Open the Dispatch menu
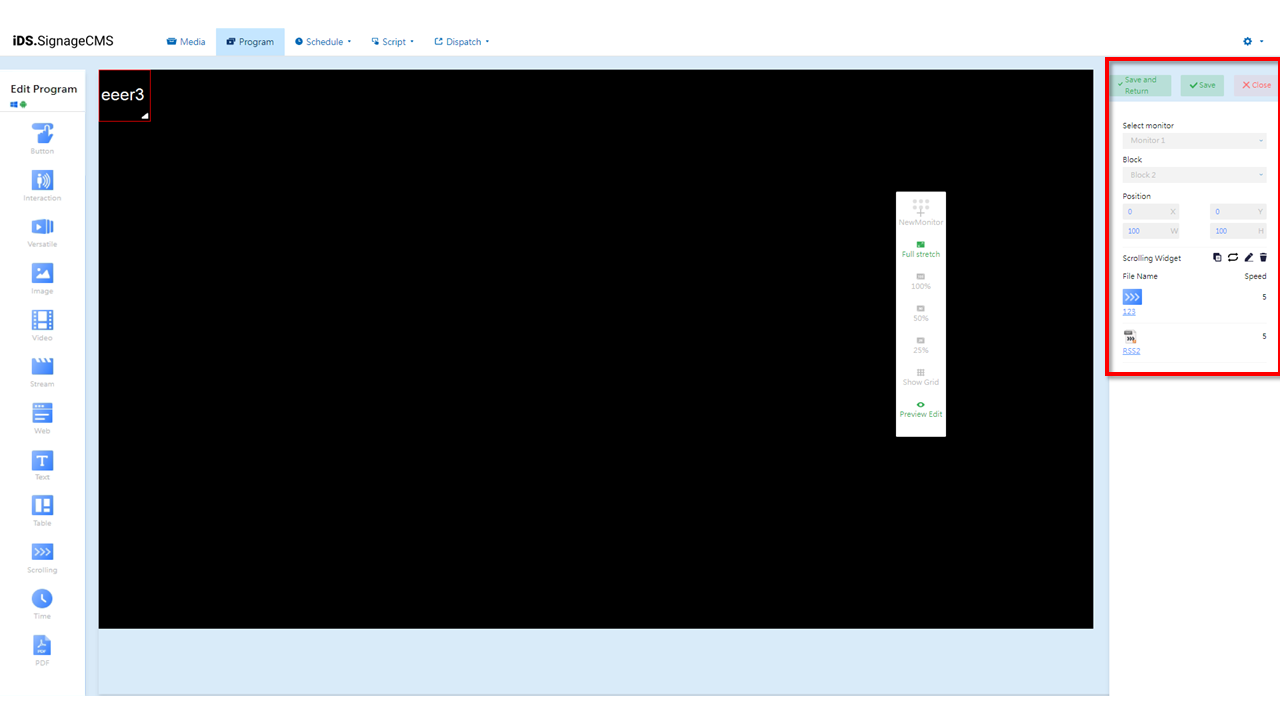The image size is (1280, 720). [460, 41]
